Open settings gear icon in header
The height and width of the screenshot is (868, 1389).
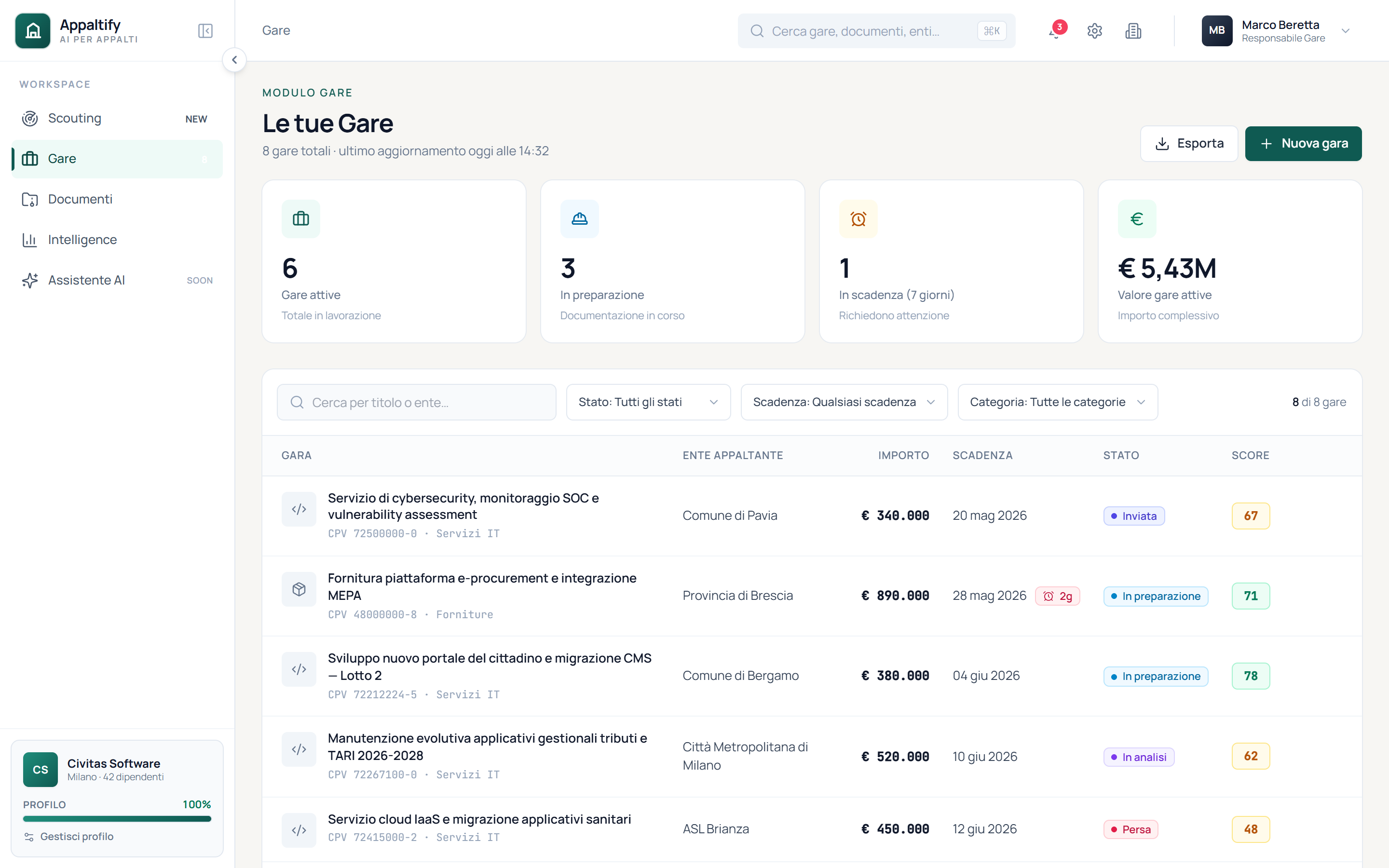[x=1094, y=31]
